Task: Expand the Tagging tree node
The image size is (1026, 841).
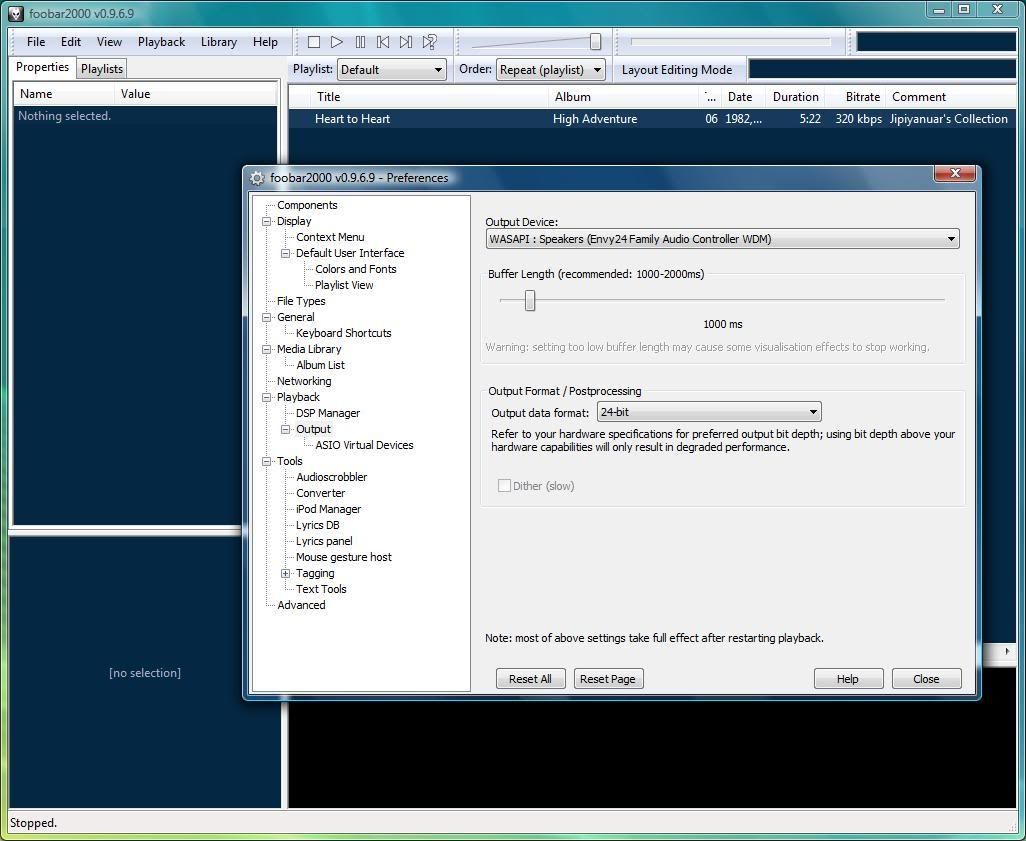Action: [x=285, y=573]
